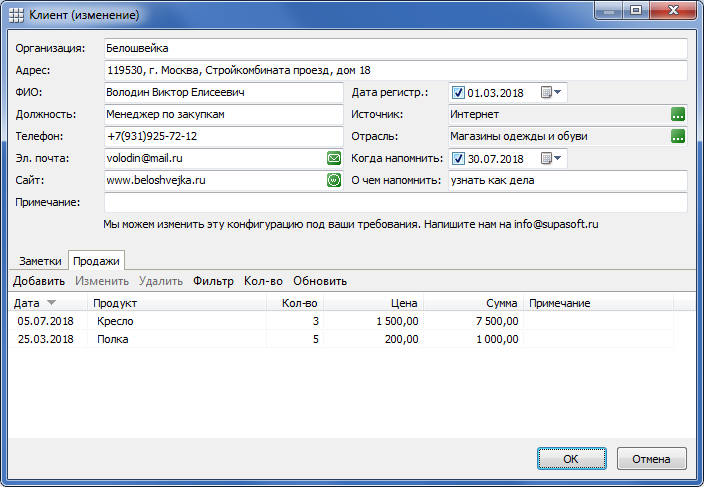Open source picker button for Источник field
Image resolution: width=704 pixels, height=487 pixels.
(678, 114)
